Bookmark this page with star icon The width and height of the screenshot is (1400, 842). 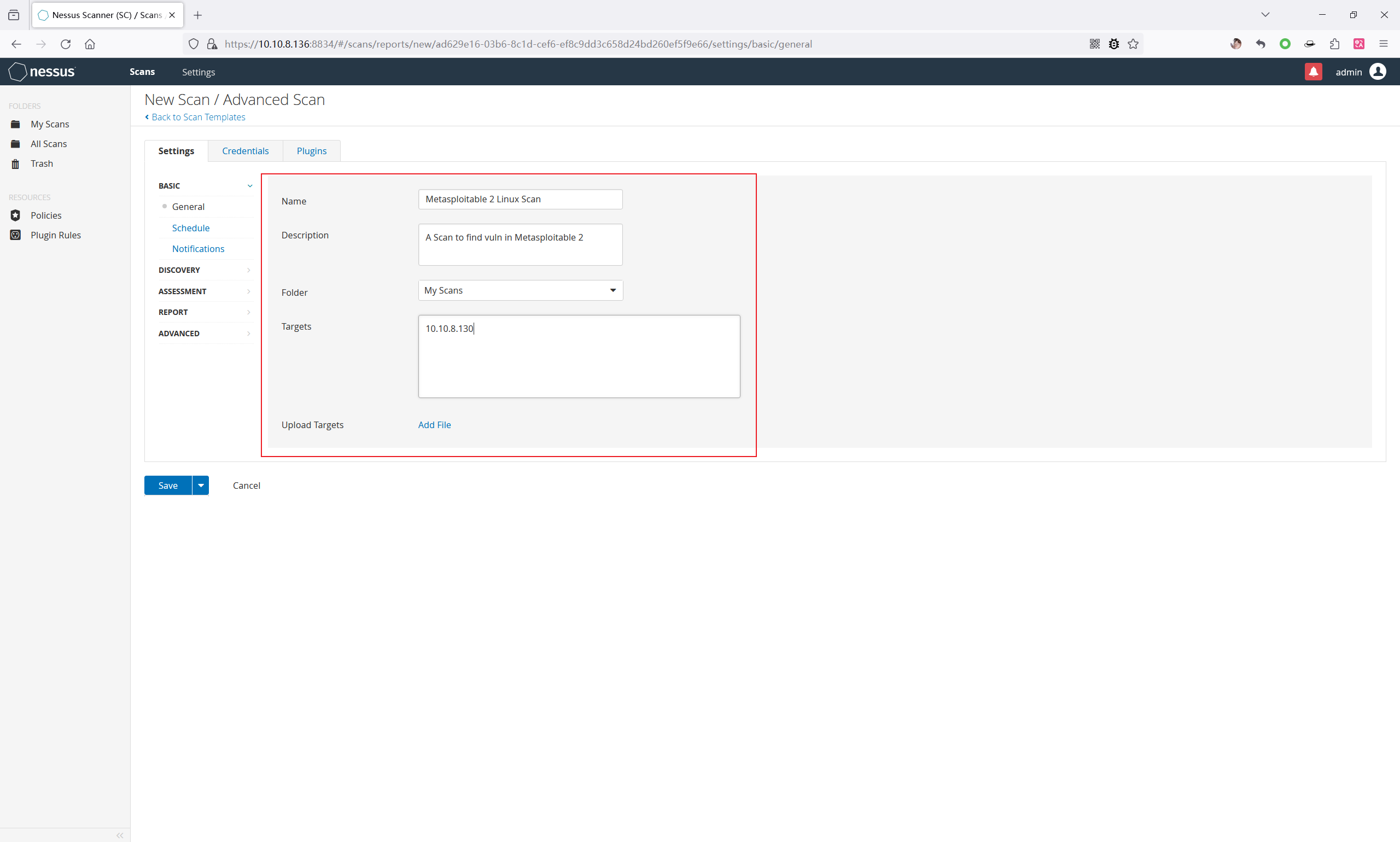point(1133,44)
